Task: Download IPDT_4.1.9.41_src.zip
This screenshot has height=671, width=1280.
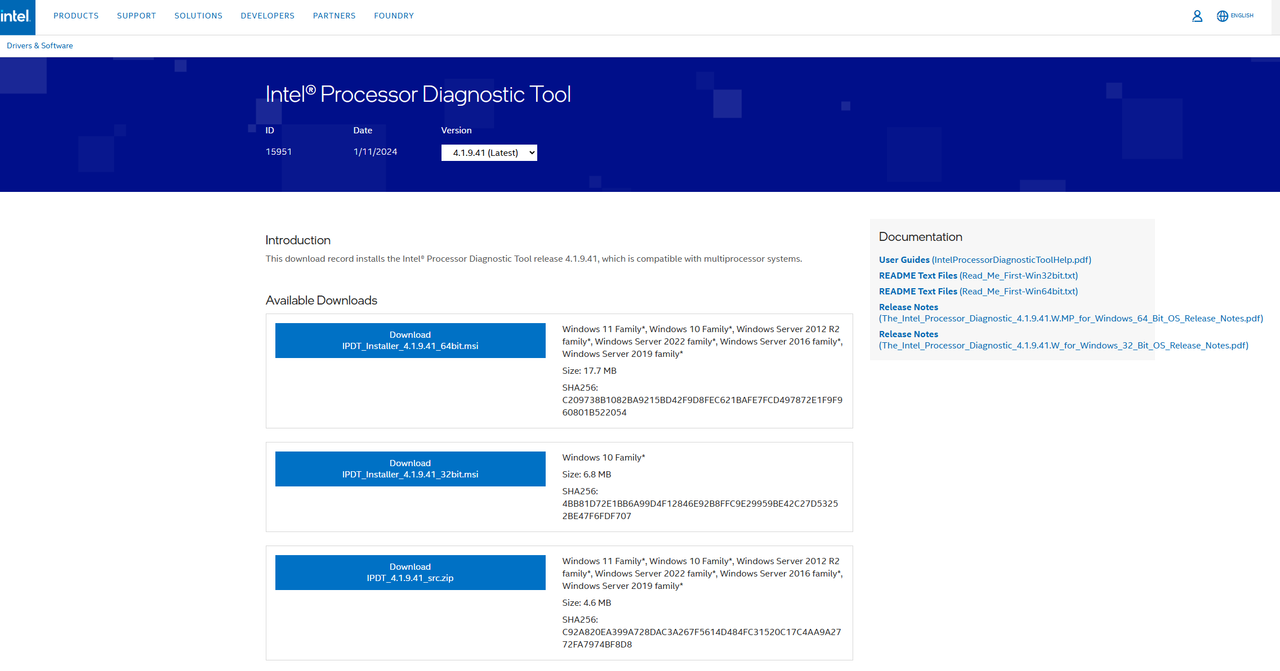Action: 410,572
